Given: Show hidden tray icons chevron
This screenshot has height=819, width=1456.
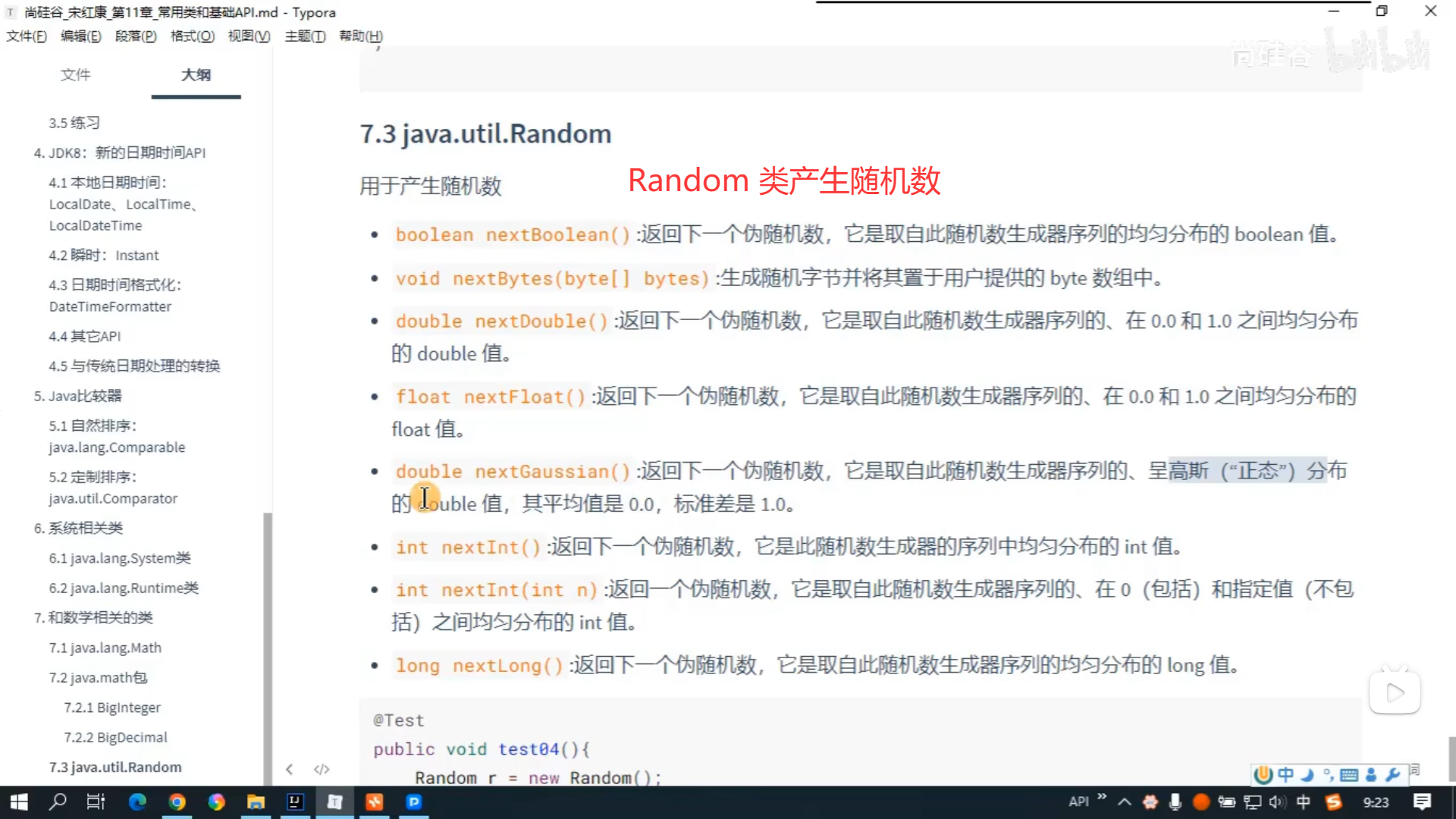Looking at the screenshot, I should 1125,802.
